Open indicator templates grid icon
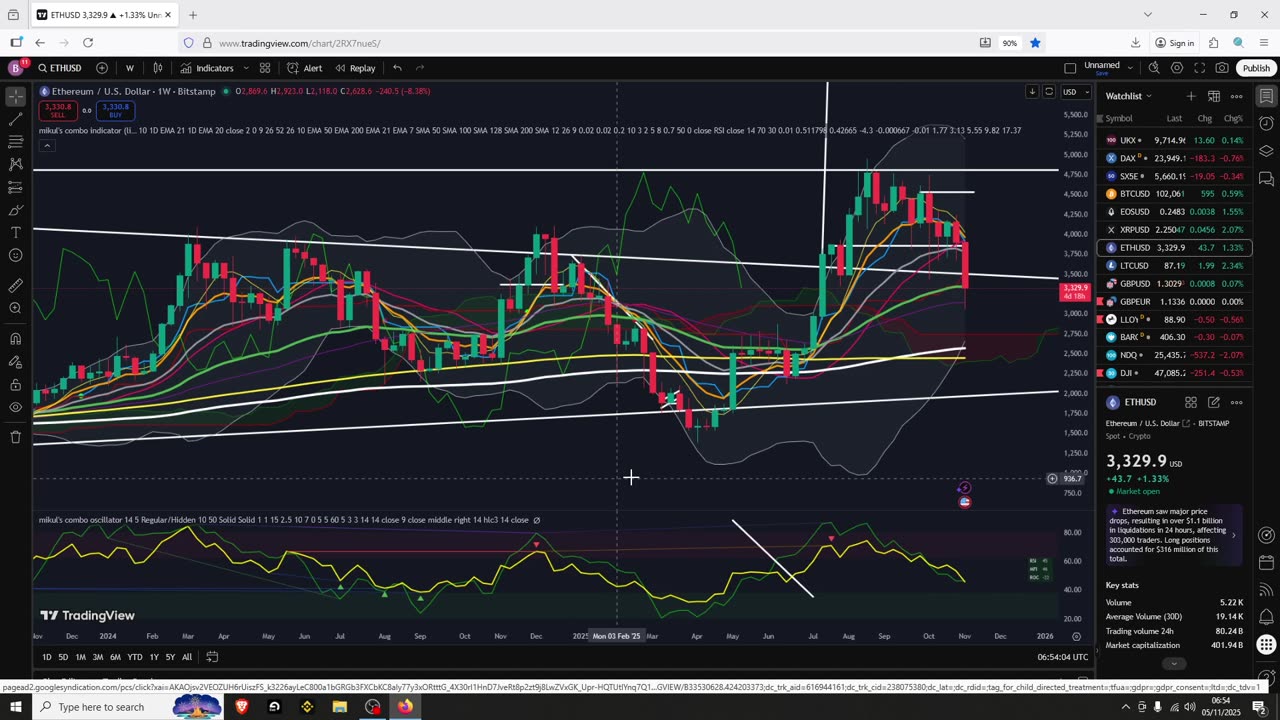The width and height of the screenshot is (1280, 720). pos(265,68)
